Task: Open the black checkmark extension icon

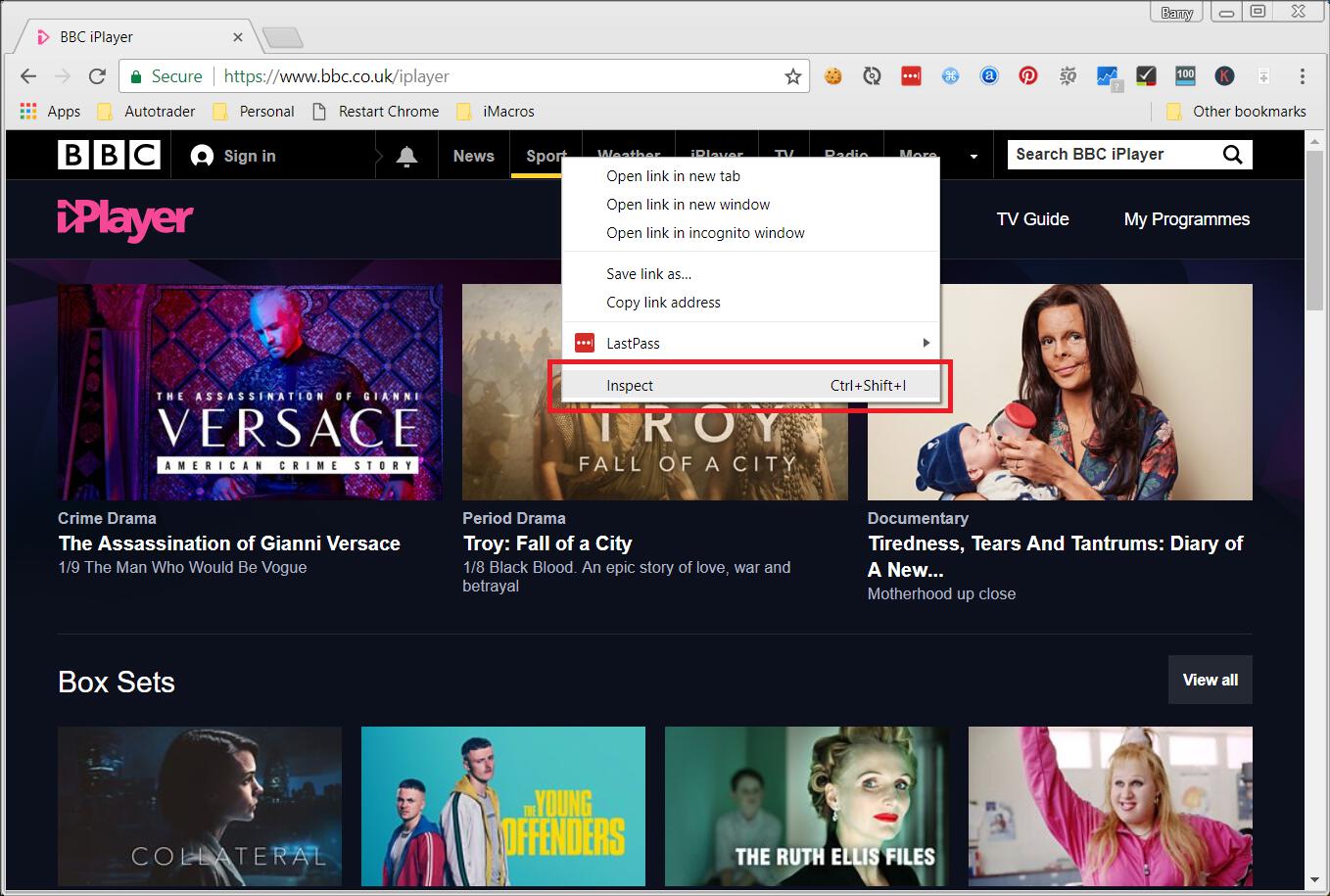Action: pos(1146,76)
